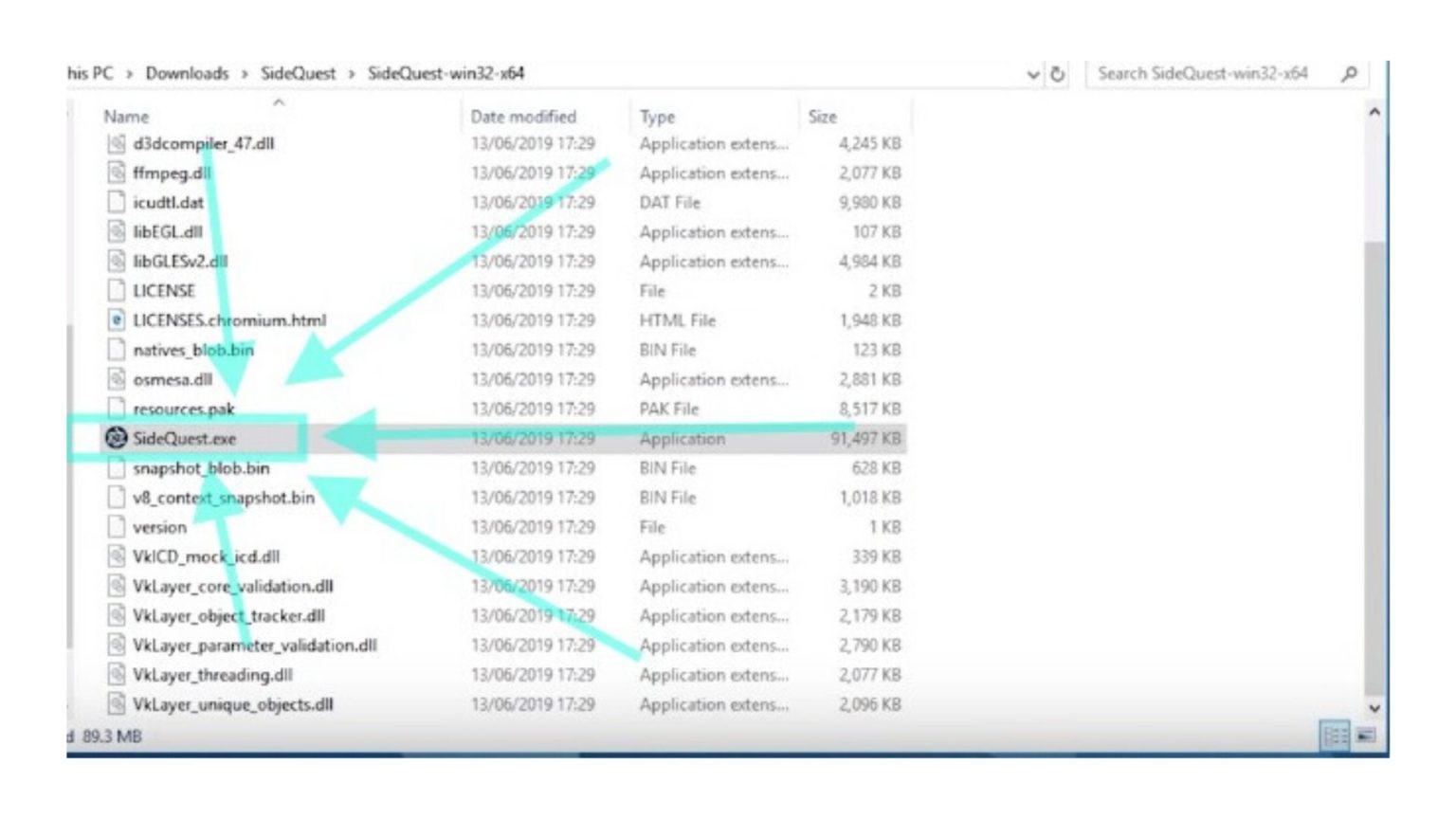Click the 9,980 KB size cell
The width and height of the screenshot is (1456, 819).
(870, 203)
